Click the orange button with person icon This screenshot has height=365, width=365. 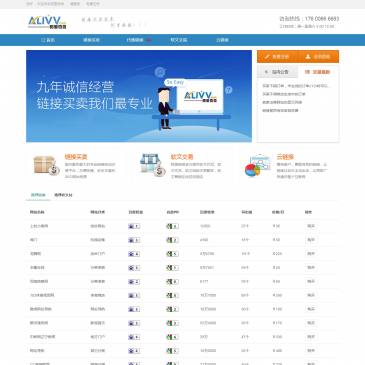coord(318,57)
